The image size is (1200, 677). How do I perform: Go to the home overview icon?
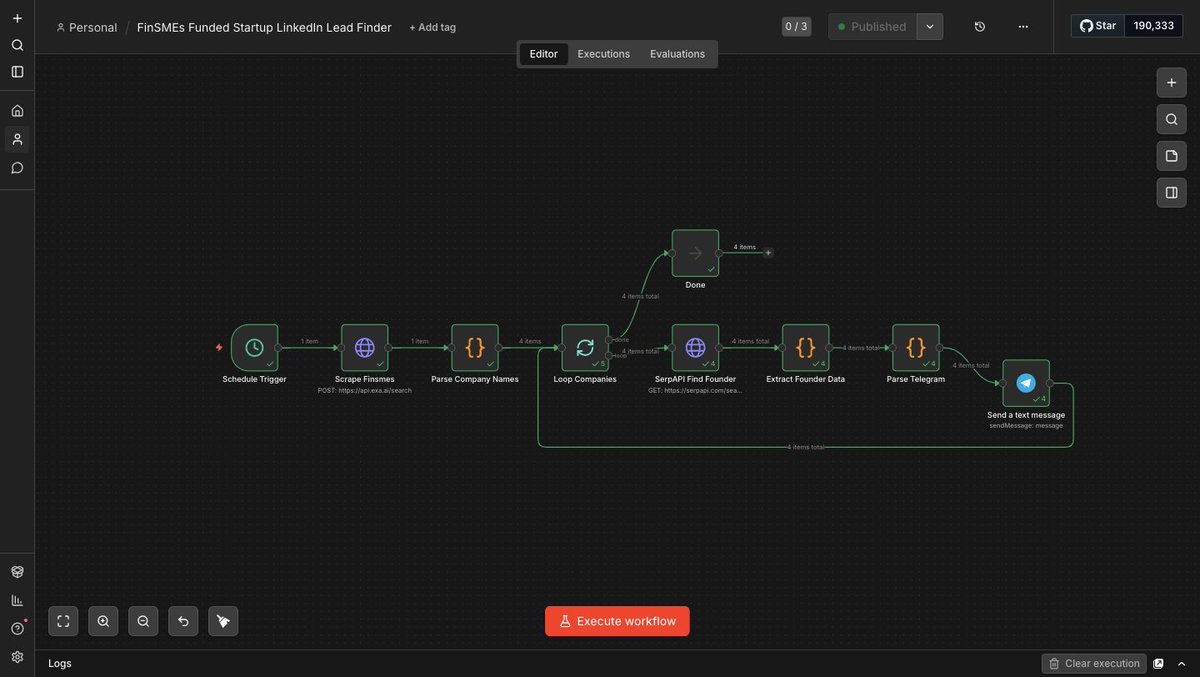pos(17,111)
